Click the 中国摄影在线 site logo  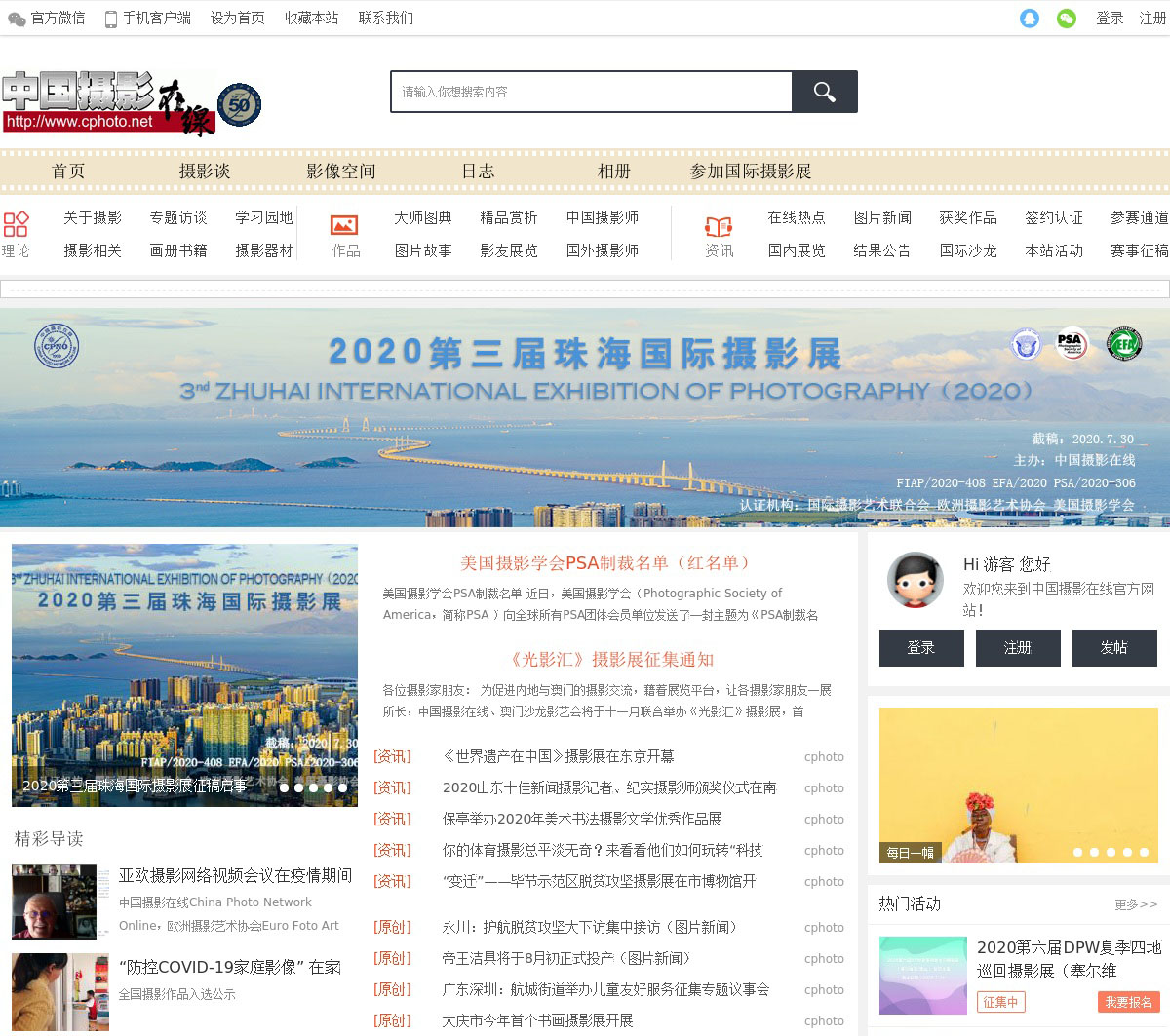[107, 103]
